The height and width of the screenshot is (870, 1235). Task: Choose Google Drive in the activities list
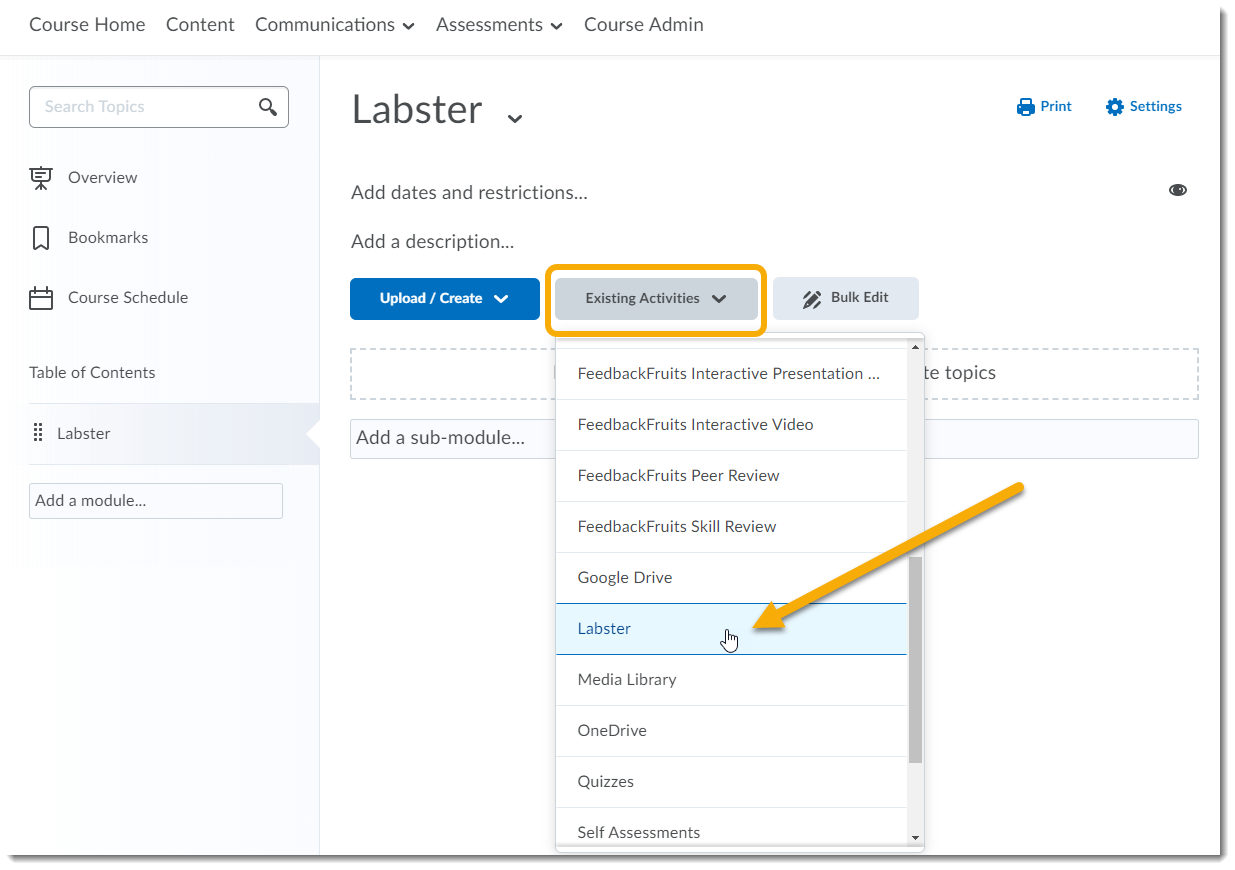pyautogui.click(x=624, y=577)
